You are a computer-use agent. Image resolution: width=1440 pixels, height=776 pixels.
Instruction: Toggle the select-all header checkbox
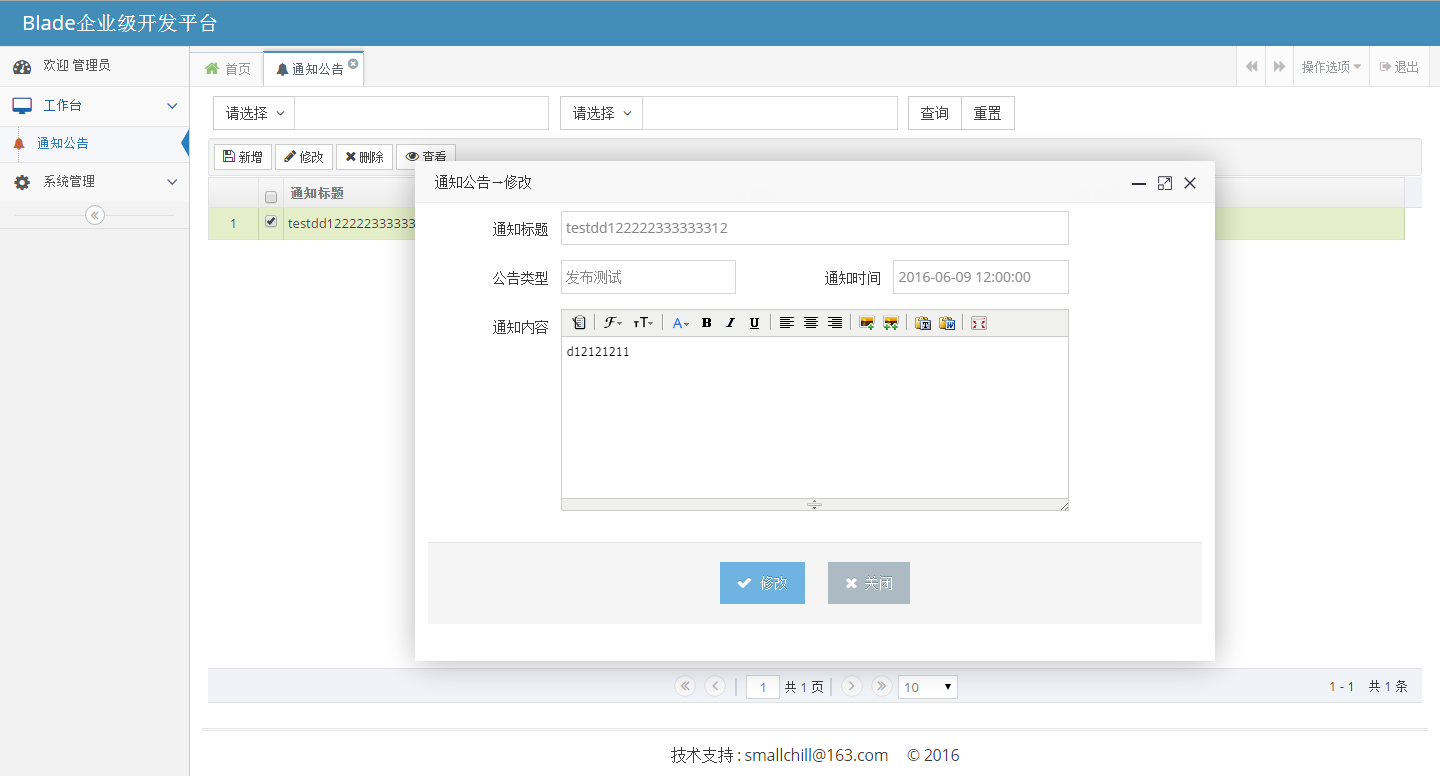(x=270, y=197)
